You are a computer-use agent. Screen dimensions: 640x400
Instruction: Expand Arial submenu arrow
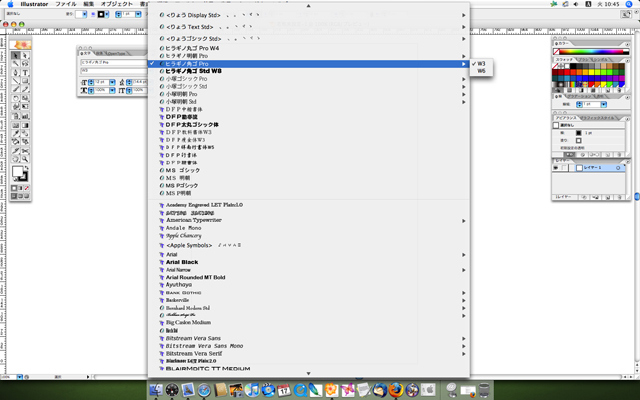pos(464,255)
